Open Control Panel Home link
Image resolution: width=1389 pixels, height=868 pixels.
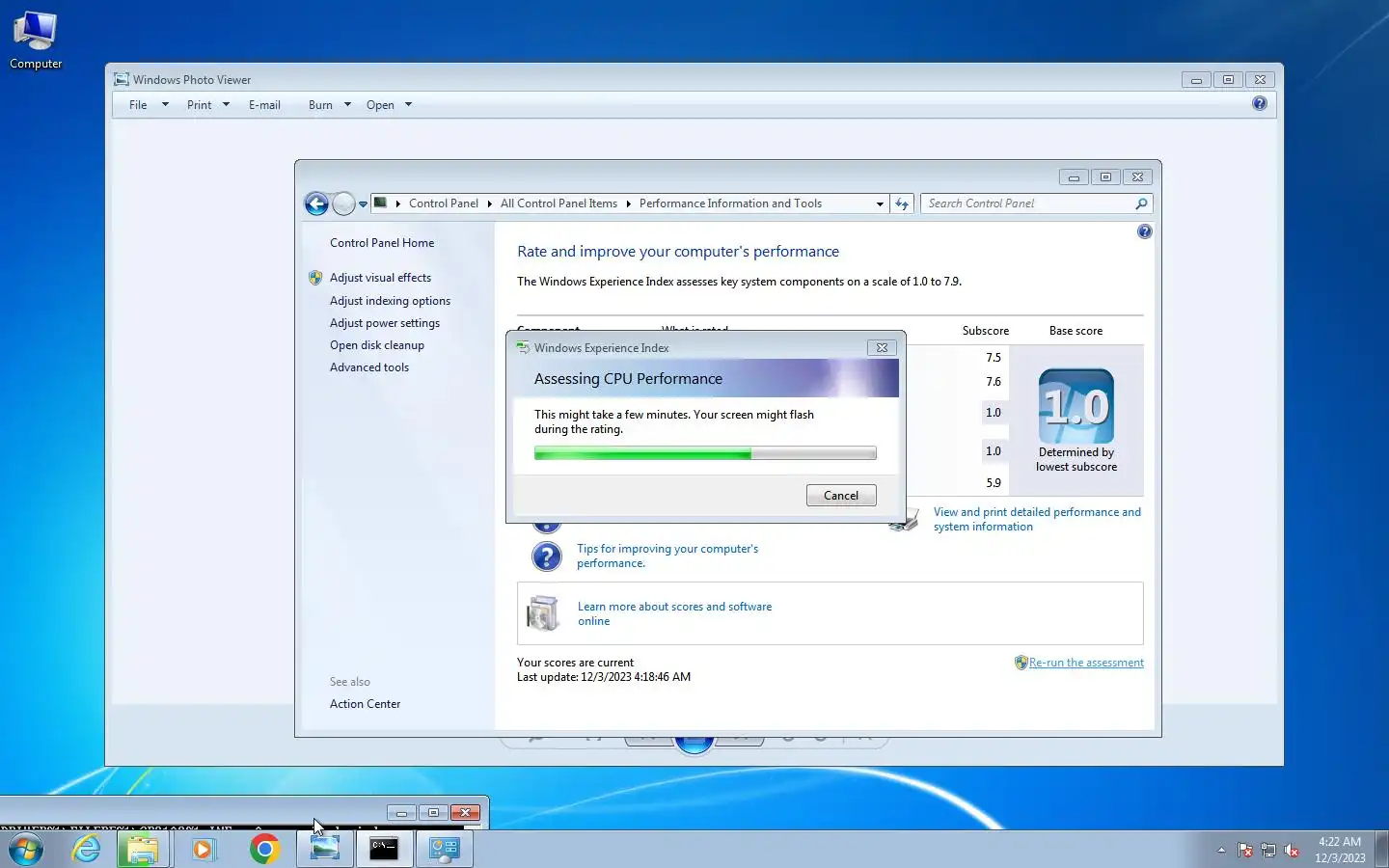click(x=382, y=243)
